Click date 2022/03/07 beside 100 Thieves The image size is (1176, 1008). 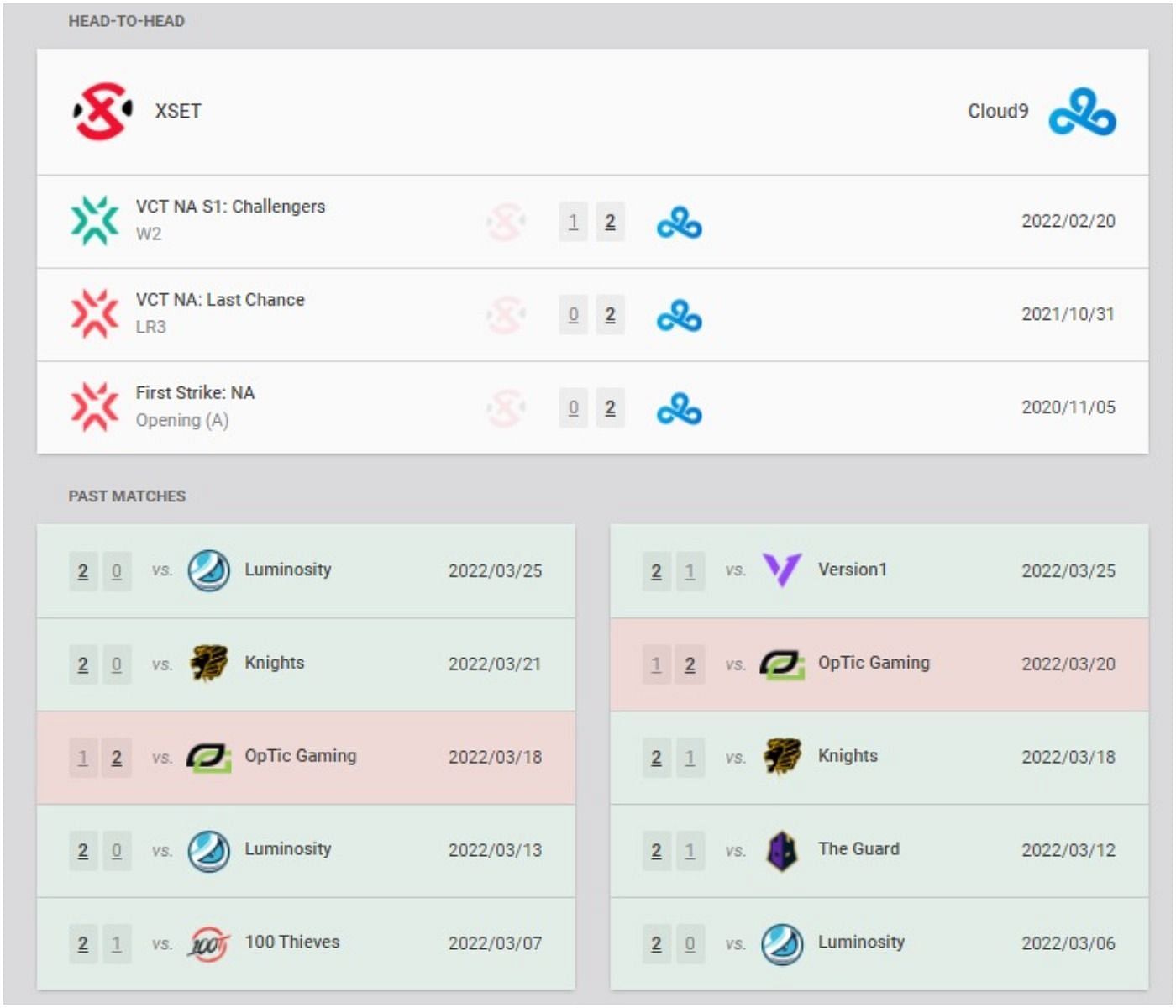click(495, 943)
